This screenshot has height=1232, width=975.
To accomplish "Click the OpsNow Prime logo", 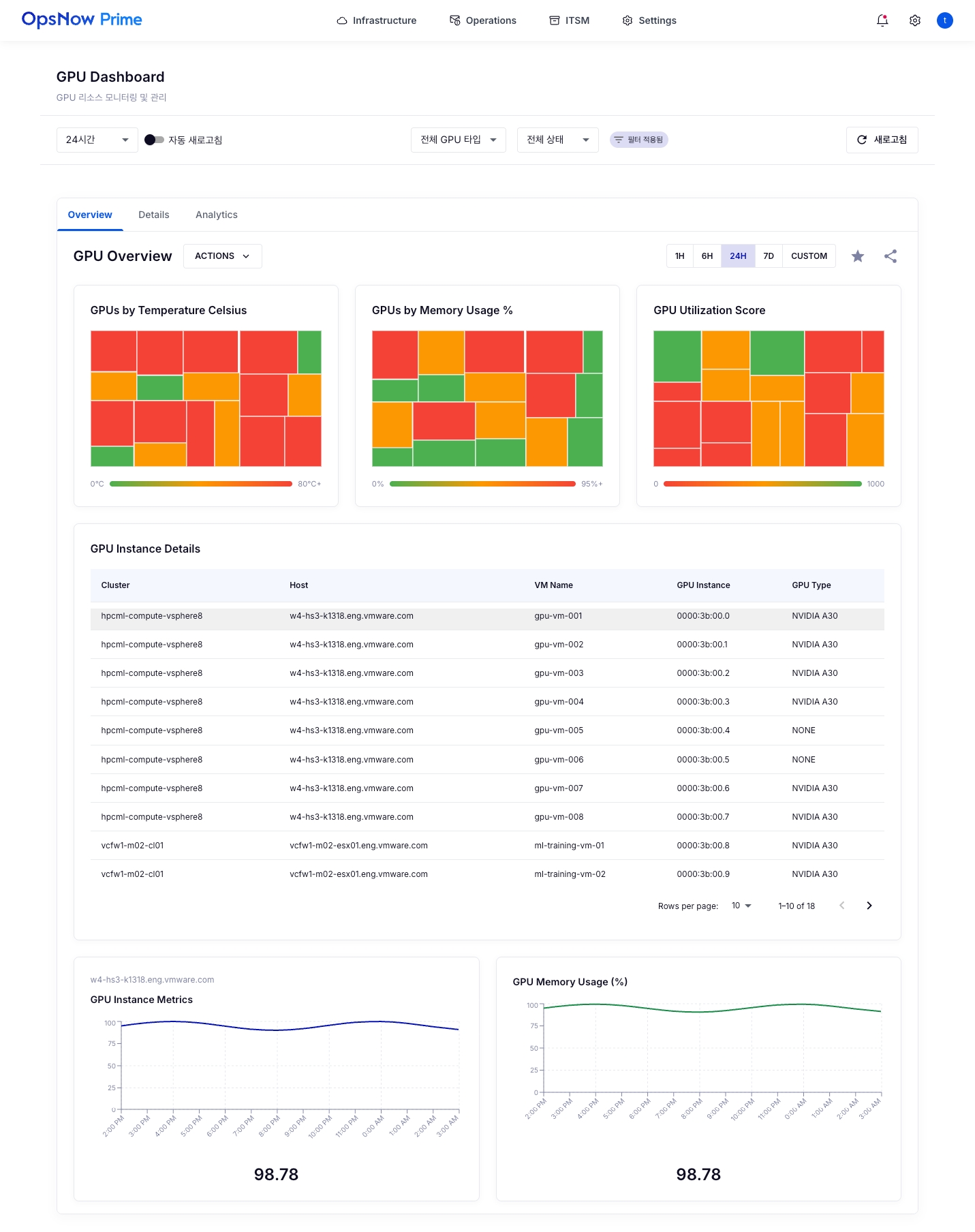I will tap(82, 20).
